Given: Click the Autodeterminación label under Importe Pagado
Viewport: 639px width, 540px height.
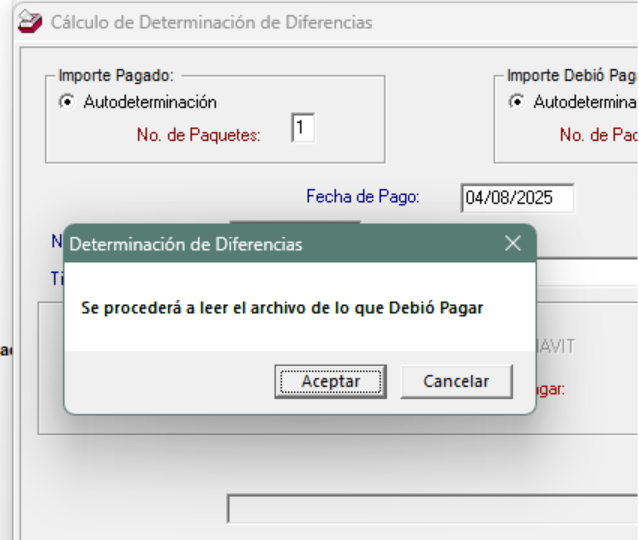Looking at the screenshot, I should (x=150, y=102).
